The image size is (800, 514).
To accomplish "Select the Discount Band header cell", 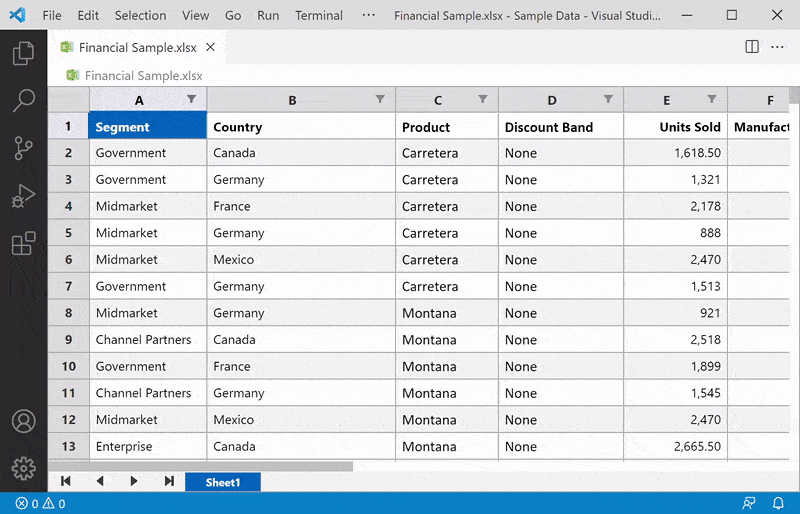I will coord(561,126).
